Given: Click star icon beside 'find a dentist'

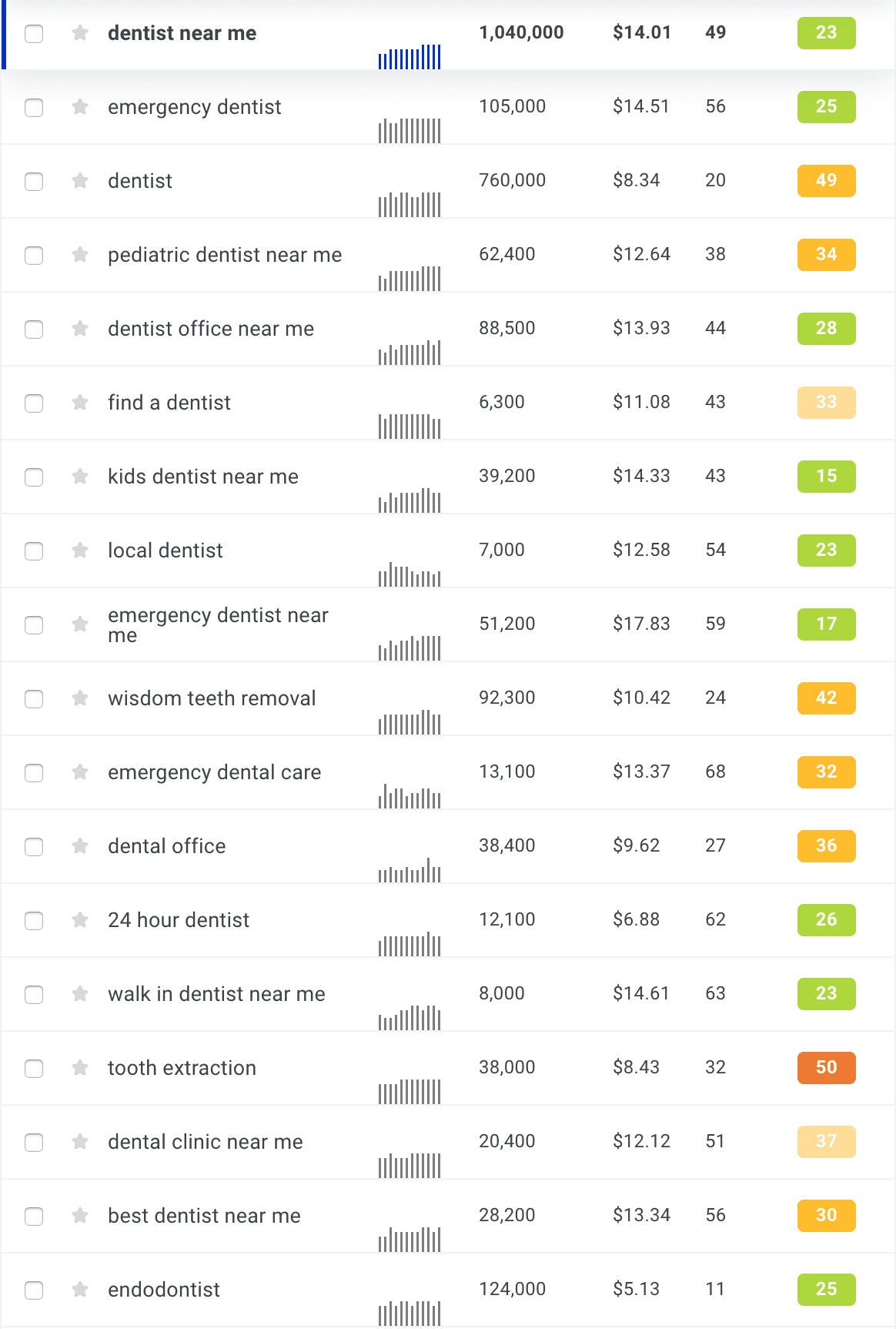Looking at the screenshot, I should click(x=80, y=403).
